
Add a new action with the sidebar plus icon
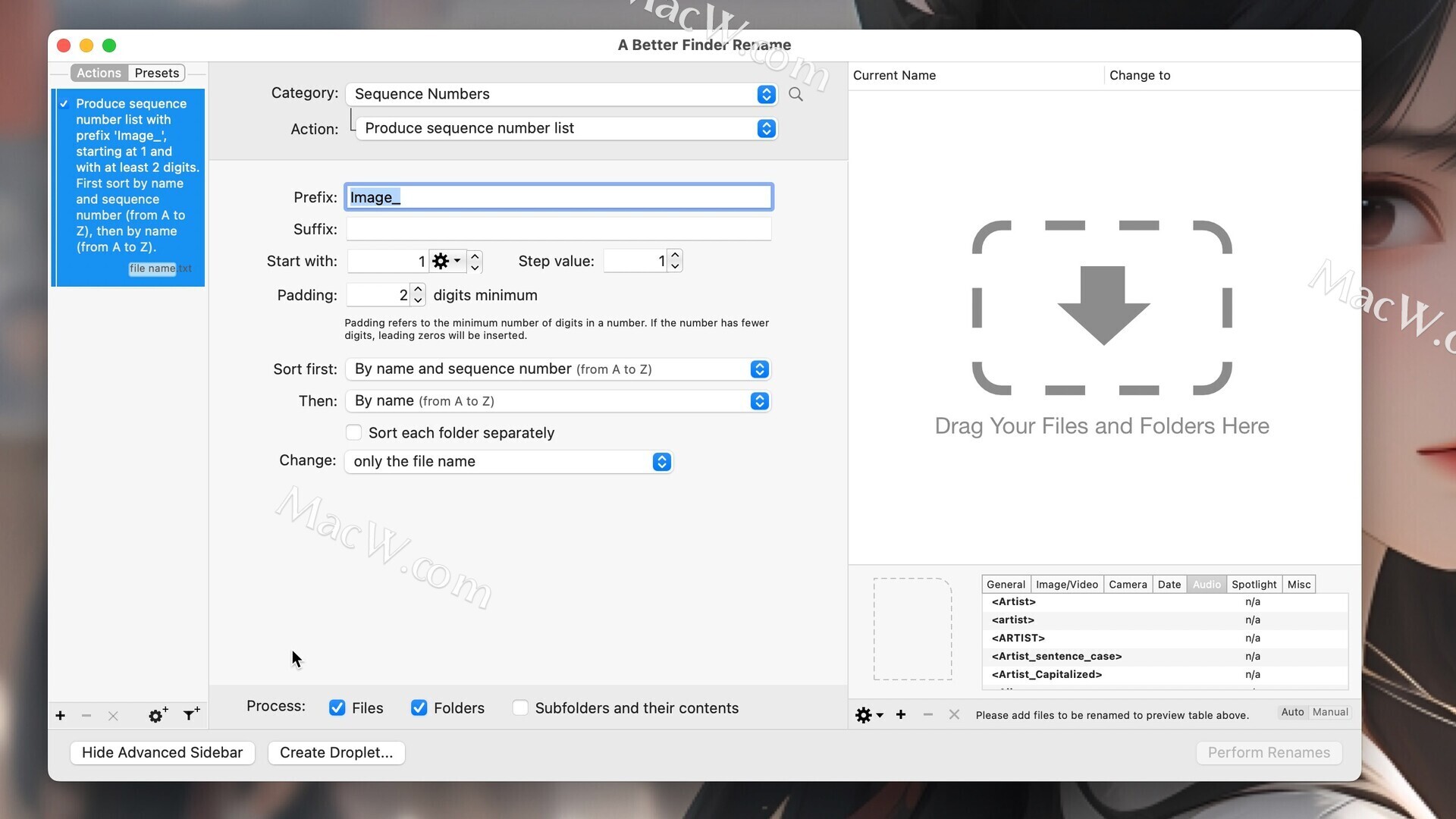[61, 715]
